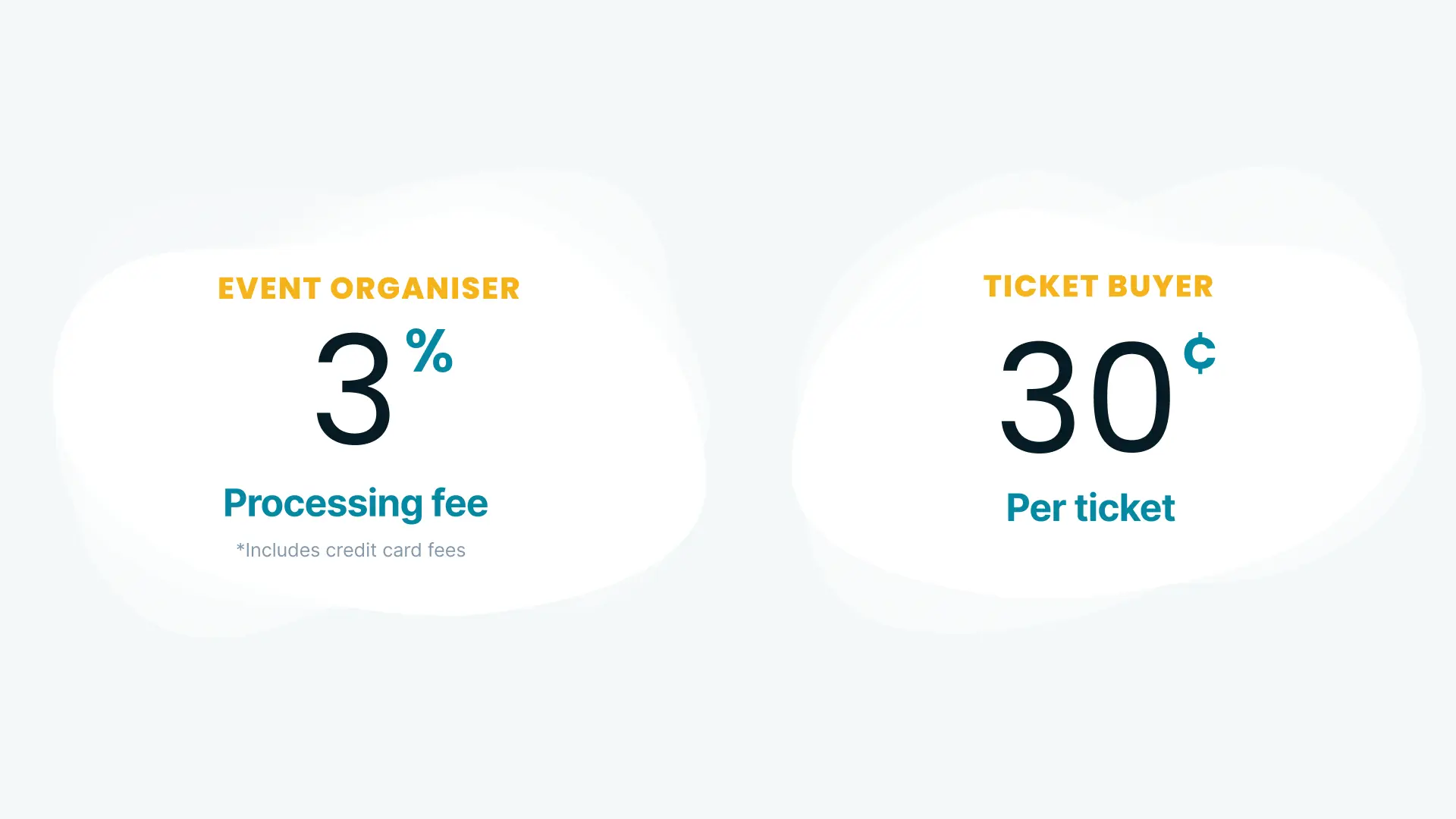The image size is (1456, 819).
Task: Select the TICKET BUYER heading
Action: [1099, 287]
